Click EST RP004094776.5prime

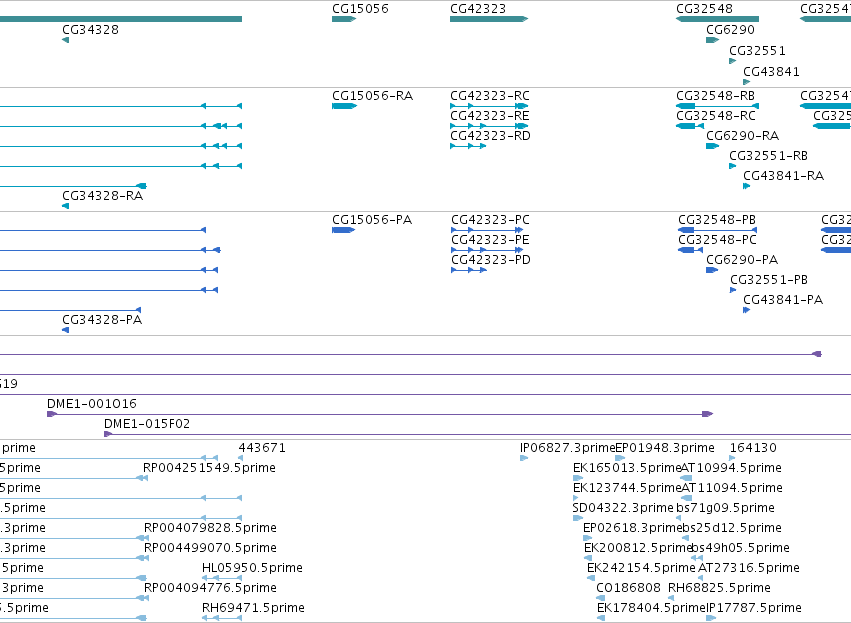210,588
